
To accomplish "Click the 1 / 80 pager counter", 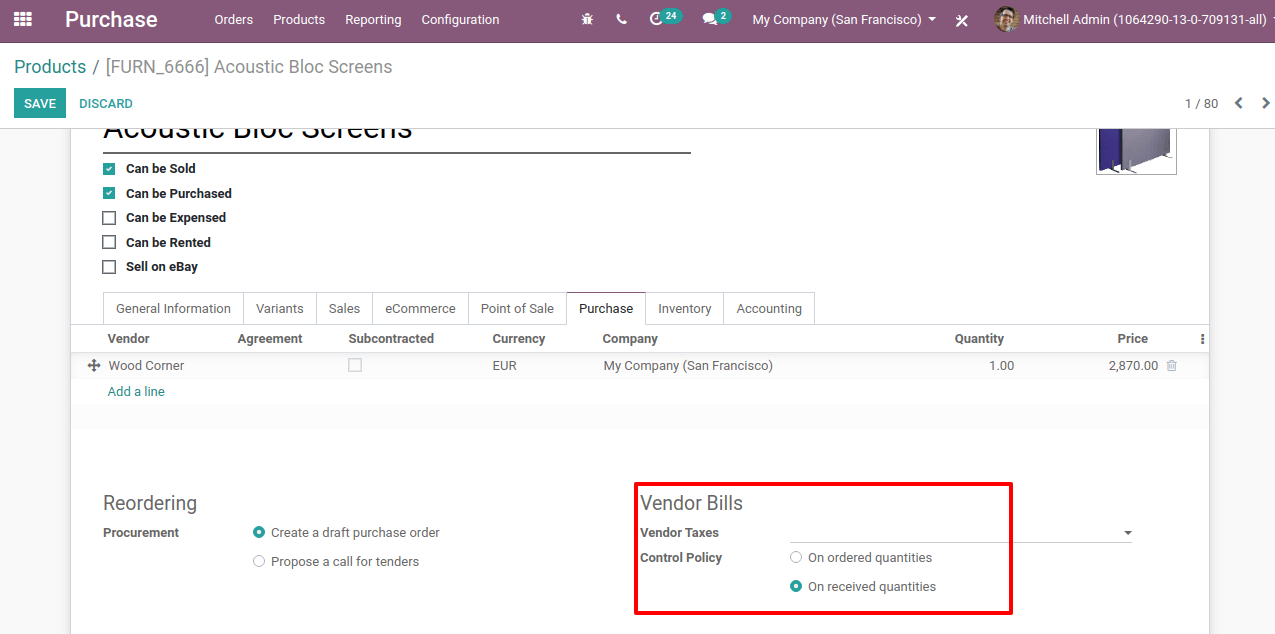I will pyautogui.click(x=1201, y=104).
